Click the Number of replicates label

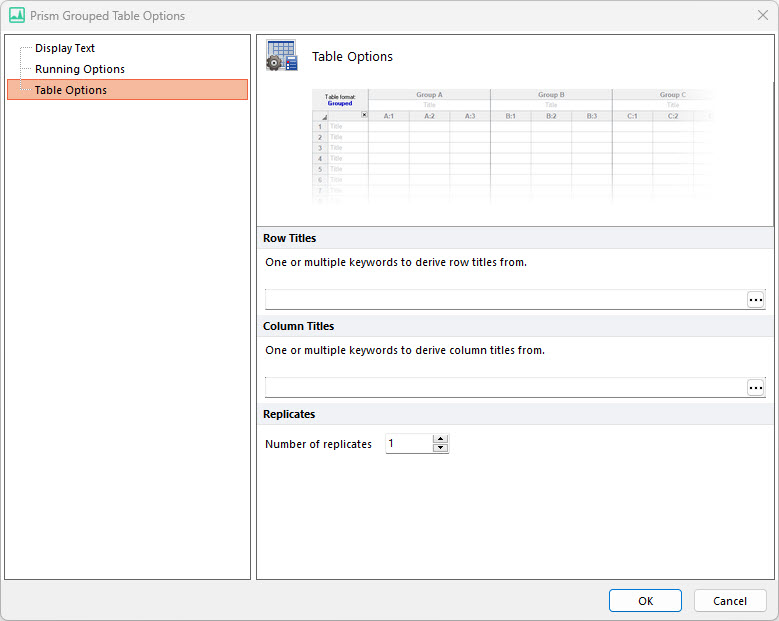(x=318, y=444)
